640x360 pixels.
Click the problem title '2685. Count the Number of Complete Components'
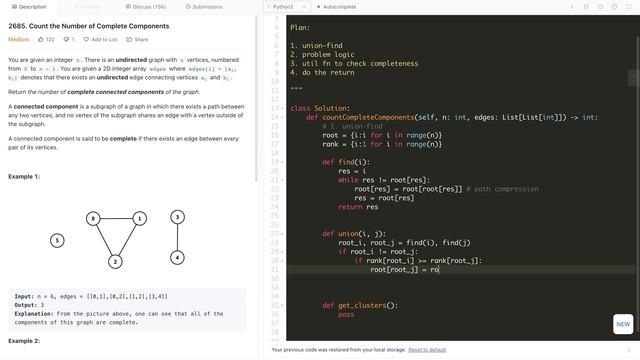coord(89,26)
